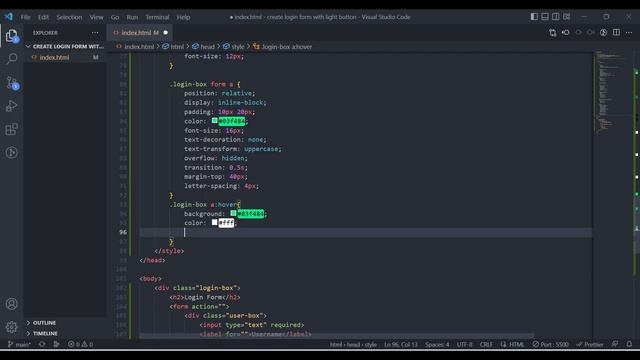640x360 pixels.
Task: Click the Synchronize Changes icon in status bar
Action: coord(42,344)
